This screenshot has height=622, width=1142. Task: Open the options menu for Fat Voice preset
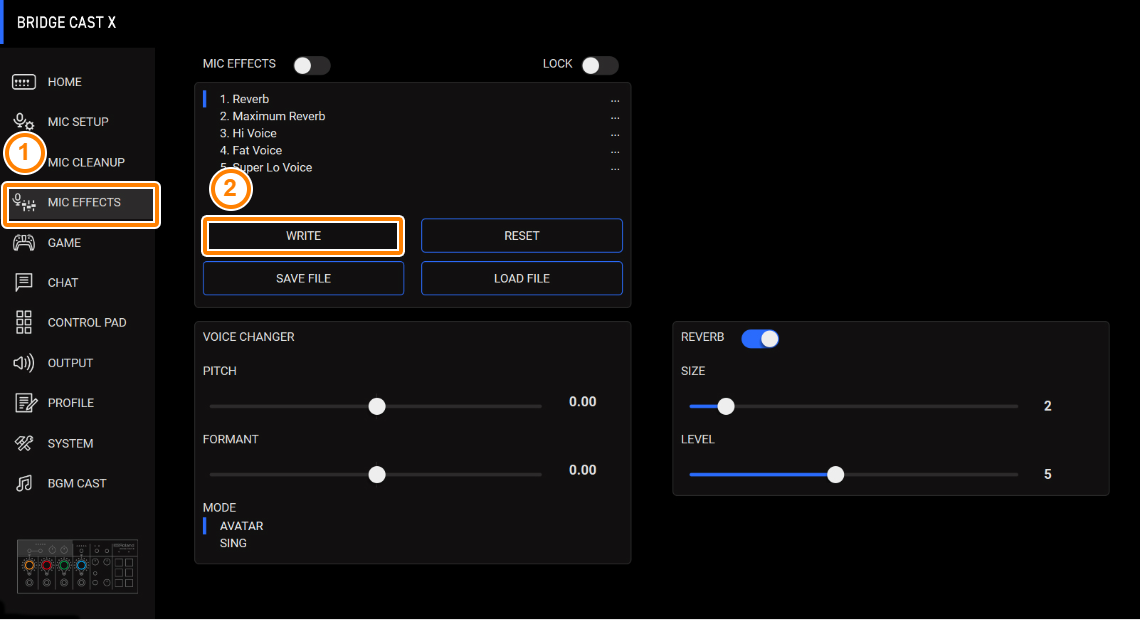[615, 151]
